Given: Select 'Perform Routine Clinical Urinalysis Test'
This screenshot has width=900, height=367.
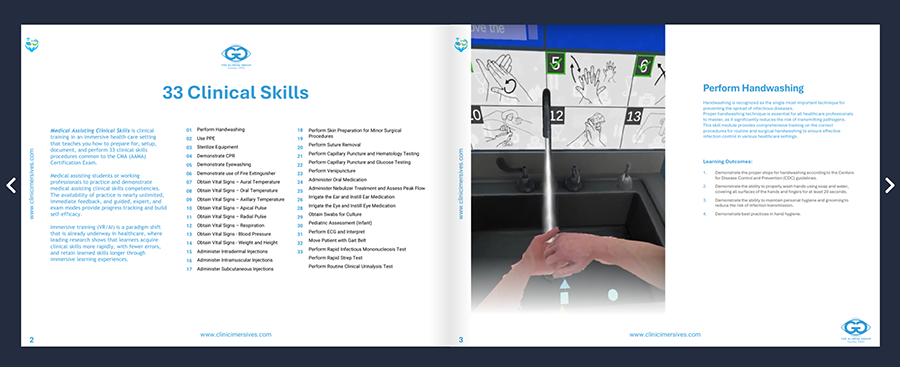Looking at the screenshot, I should 351,266.
